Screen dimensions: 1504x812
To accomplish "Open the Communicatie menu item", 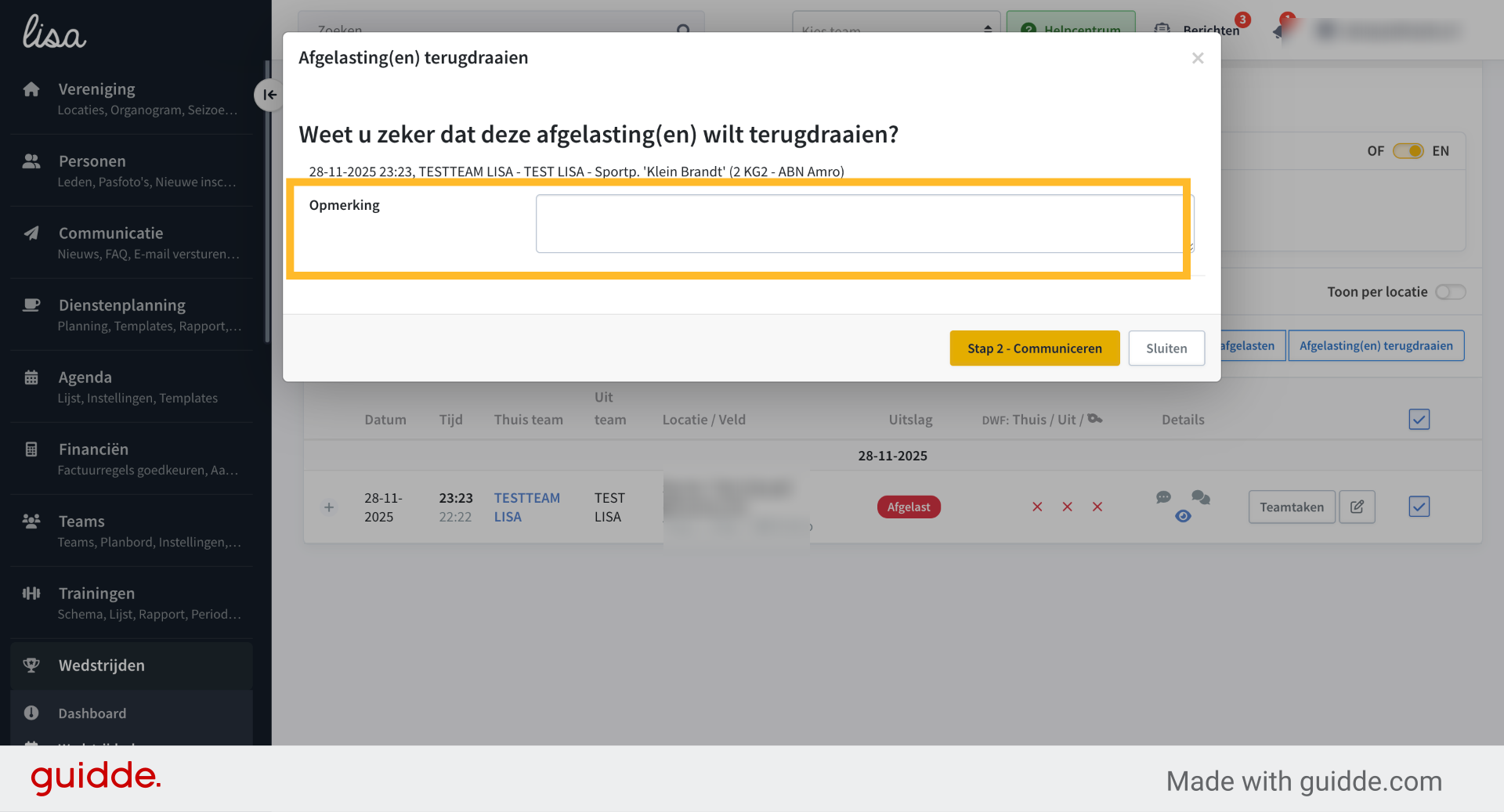I will point(132,242).
